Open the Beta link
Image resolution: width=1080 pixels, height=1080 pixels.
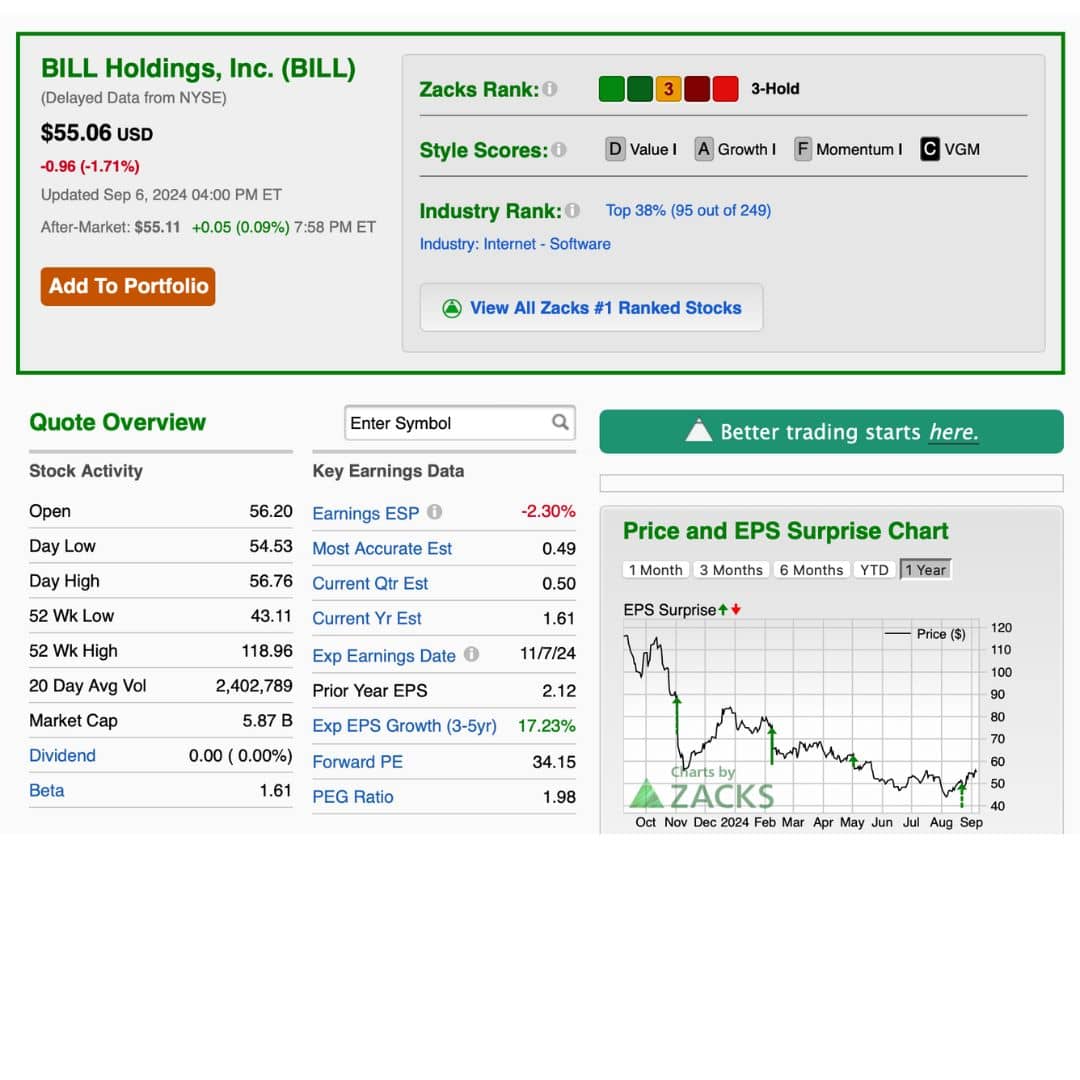coord(46,791)
